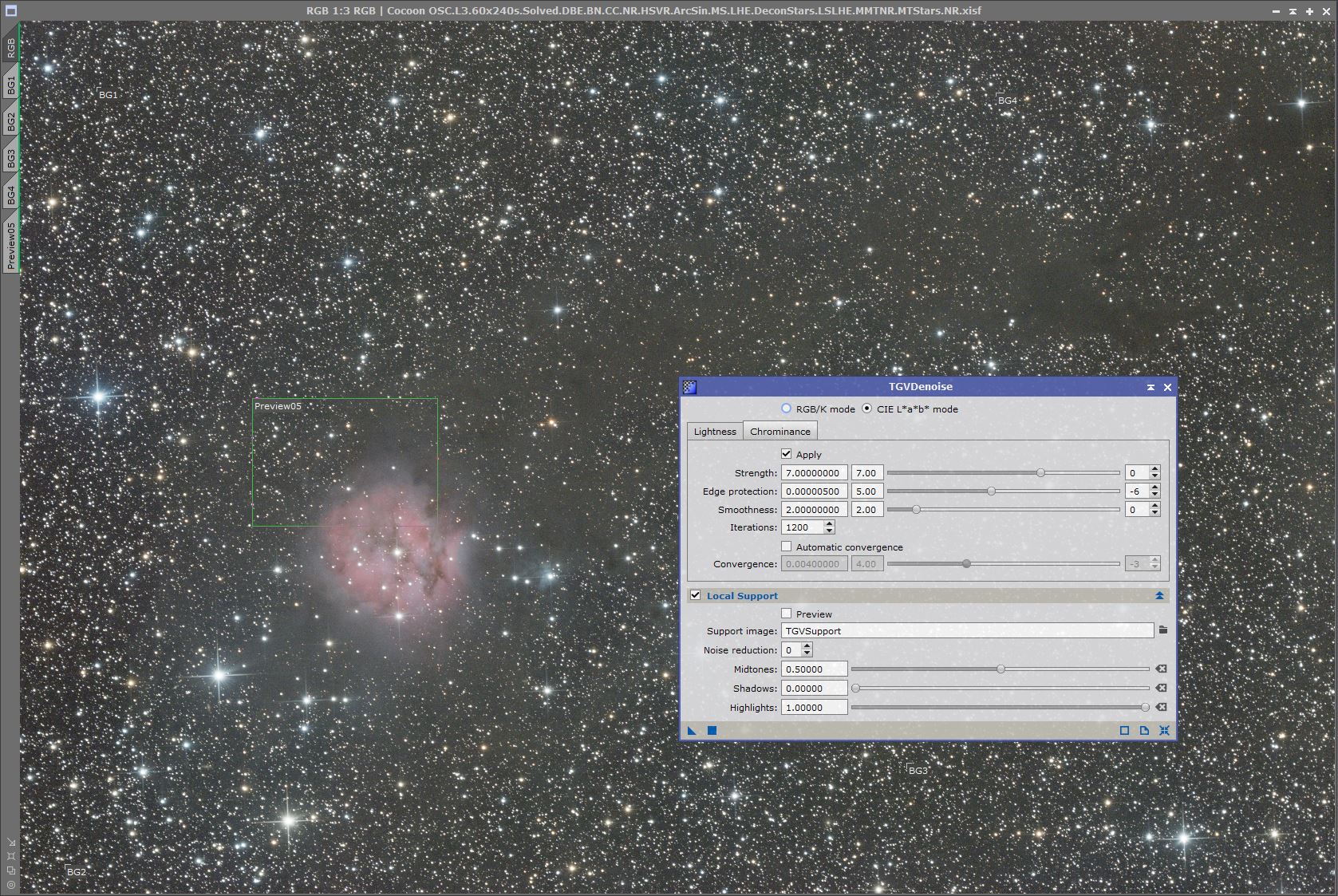Select the RGB/K mode radio button

pyautogui.click(x=787, y=409)
